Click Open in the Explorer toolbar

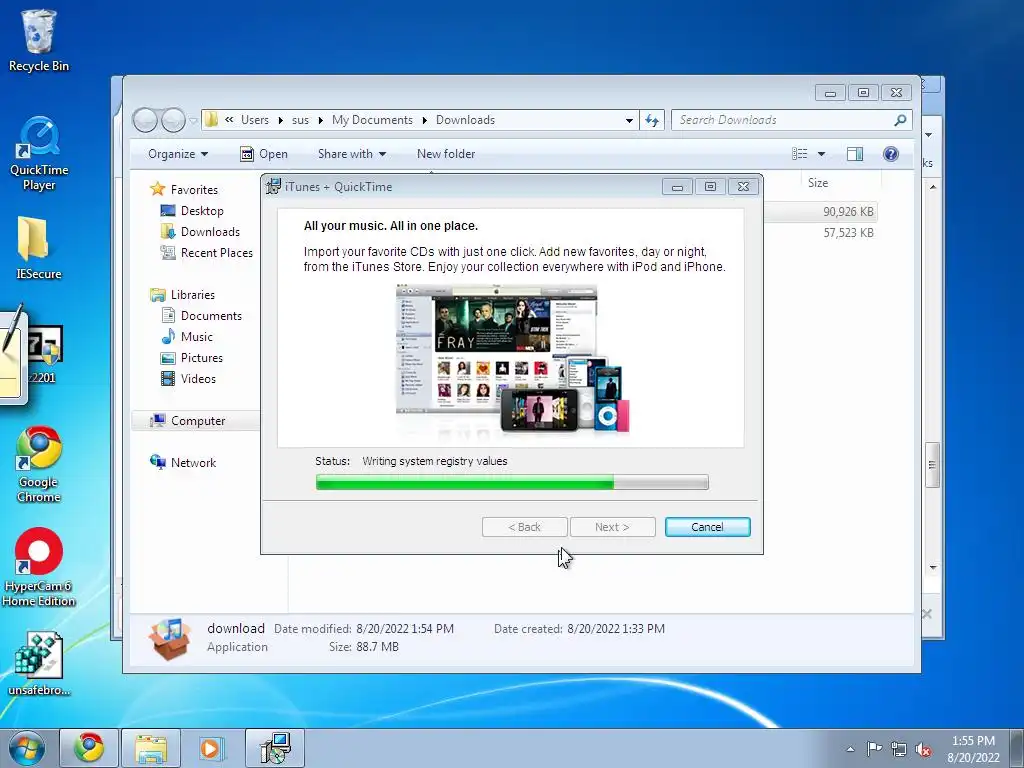[264, 154]
